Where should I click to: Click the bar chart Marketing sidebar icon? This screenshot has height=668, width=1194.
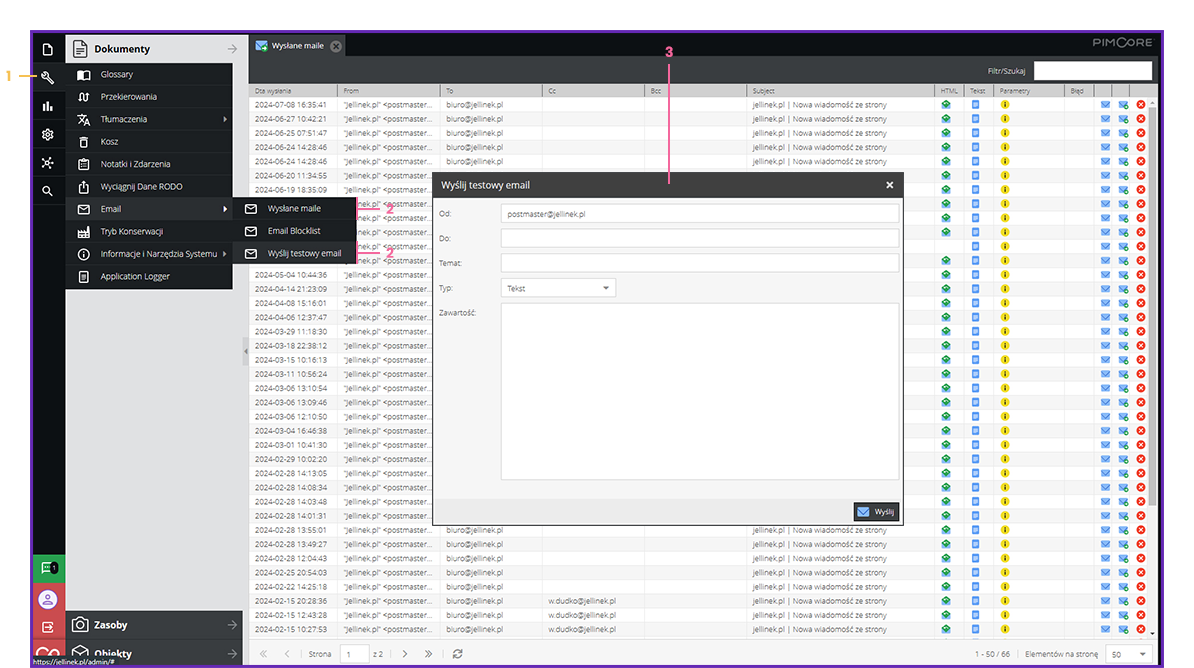tap(48, 106)
